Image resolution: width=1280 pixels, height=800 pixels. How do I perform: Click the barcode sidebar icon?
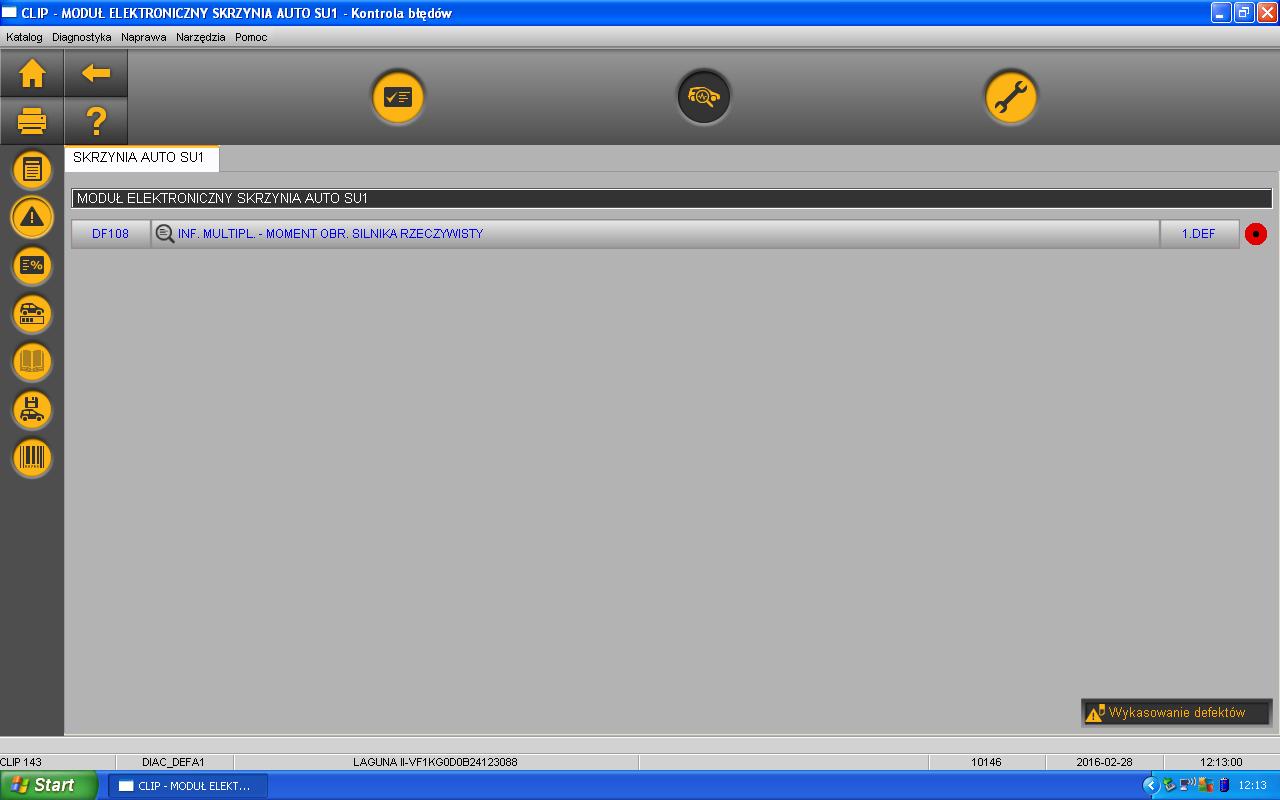(x=32, y=457)
